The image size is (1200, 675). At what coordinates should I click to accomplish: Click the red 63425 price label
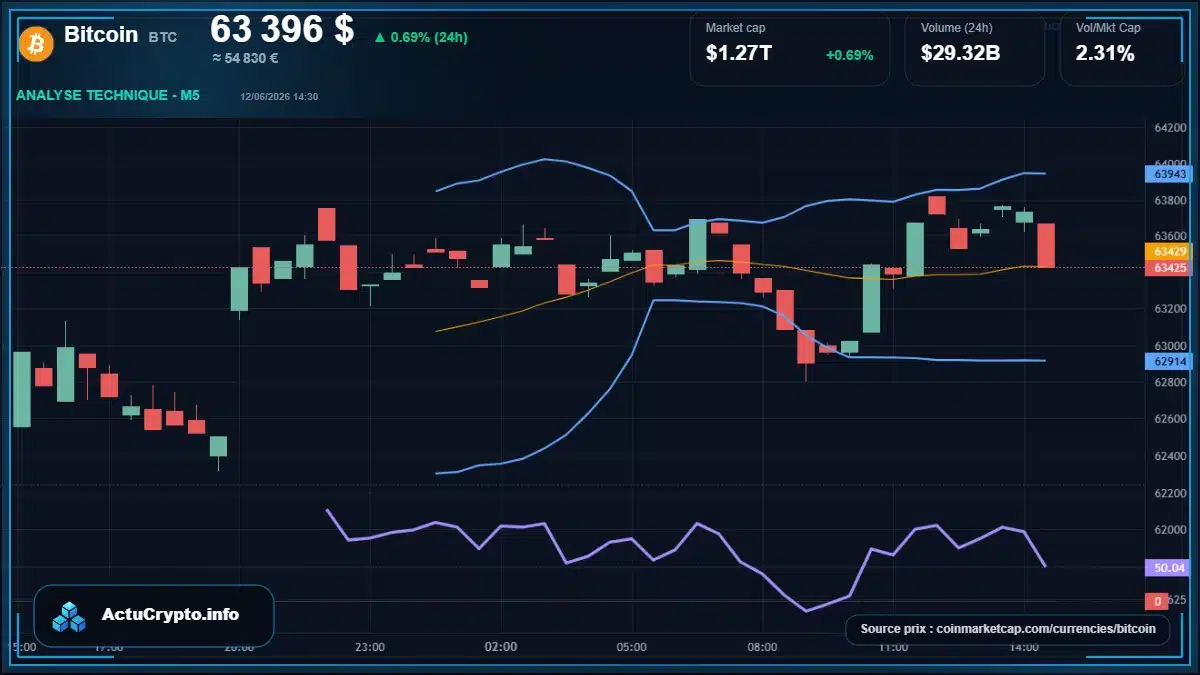[x=1170, y=268]
